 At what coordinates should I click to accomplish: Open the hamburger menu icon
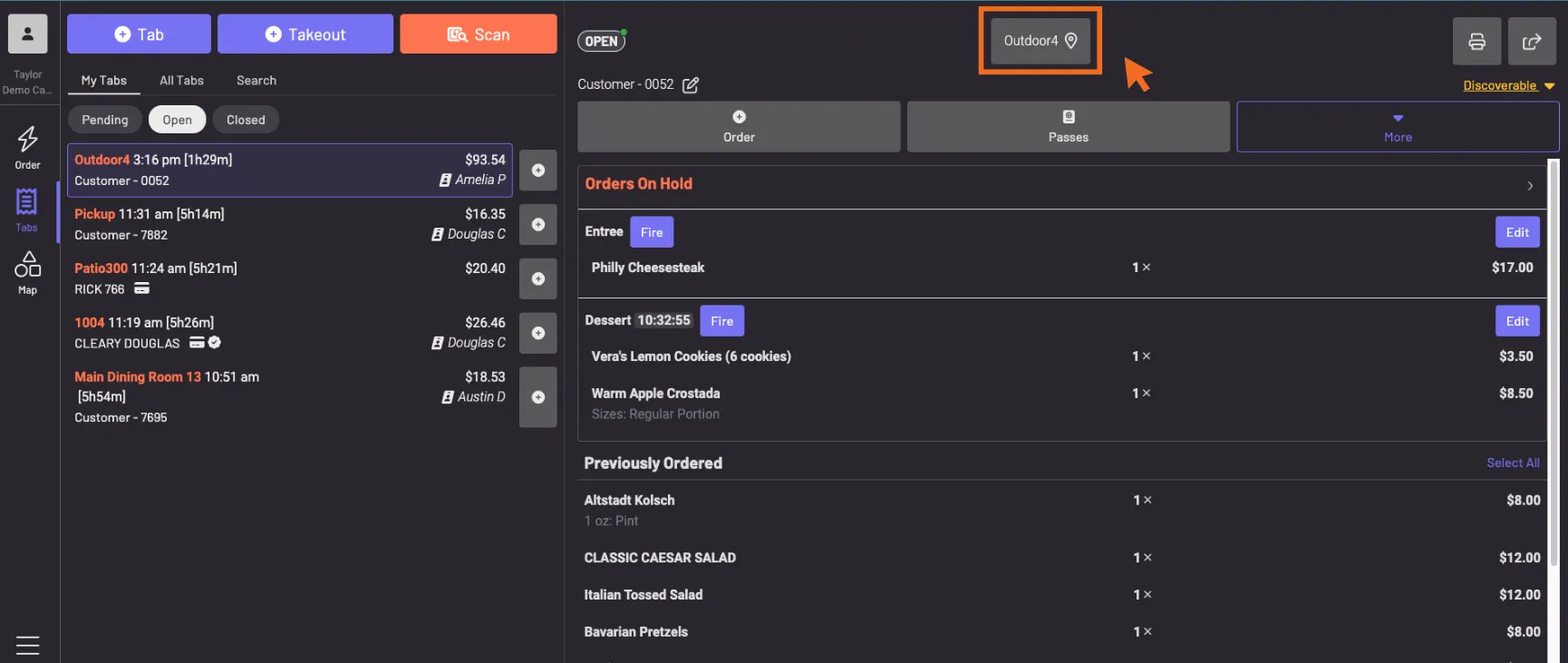(x=27, y=645)
